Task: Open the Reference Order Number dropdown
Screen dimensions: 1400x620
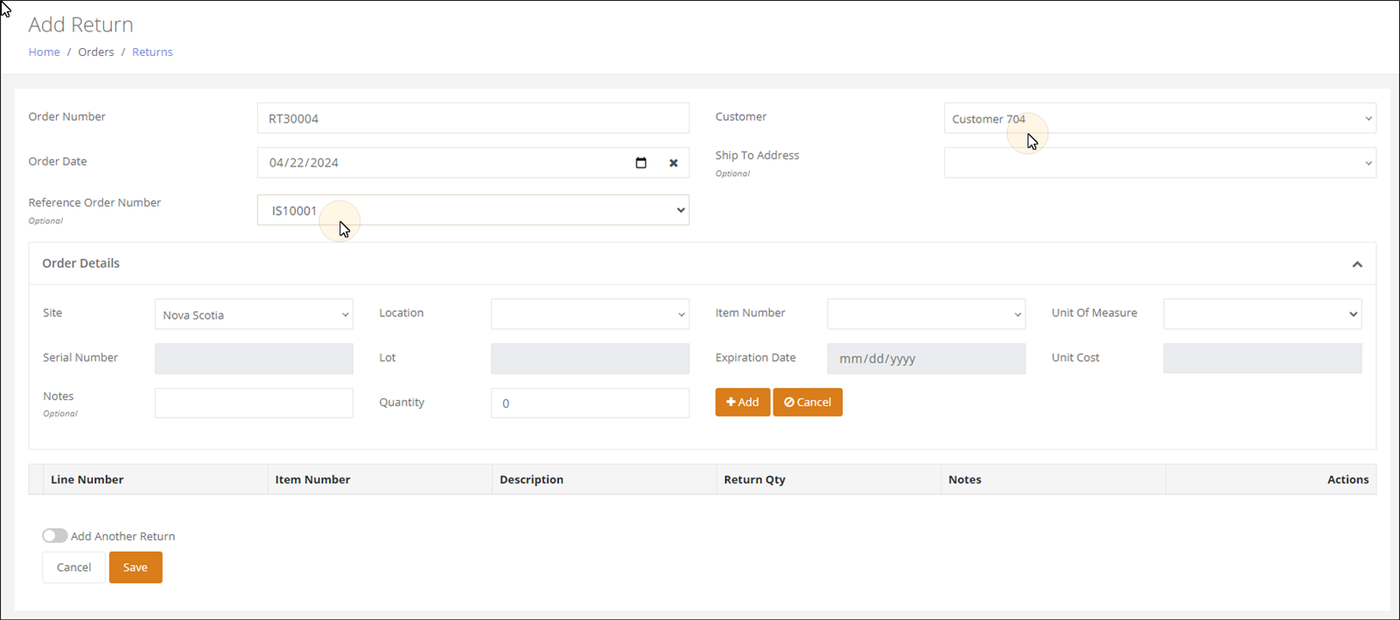Action: coord(473,210)
